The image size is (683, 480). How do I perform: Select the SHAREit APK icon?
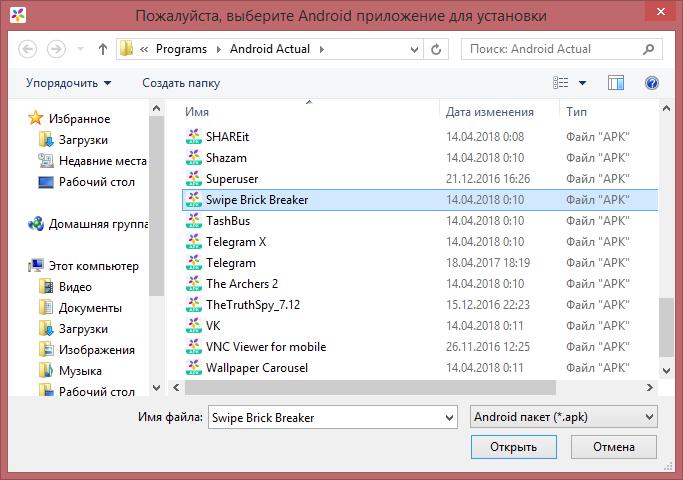tap(194, 136)
